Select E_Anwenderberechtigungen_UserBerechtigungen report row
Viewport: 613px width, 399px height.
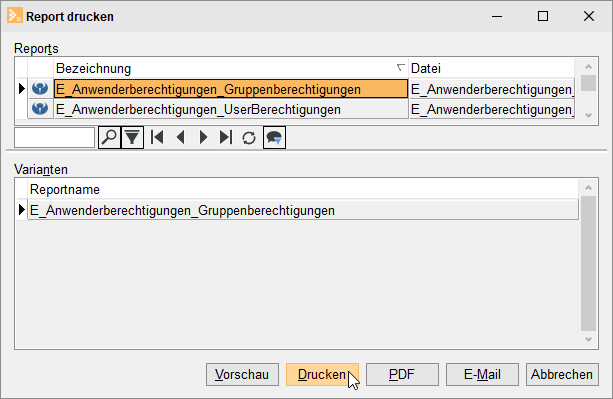coord(231,109)
